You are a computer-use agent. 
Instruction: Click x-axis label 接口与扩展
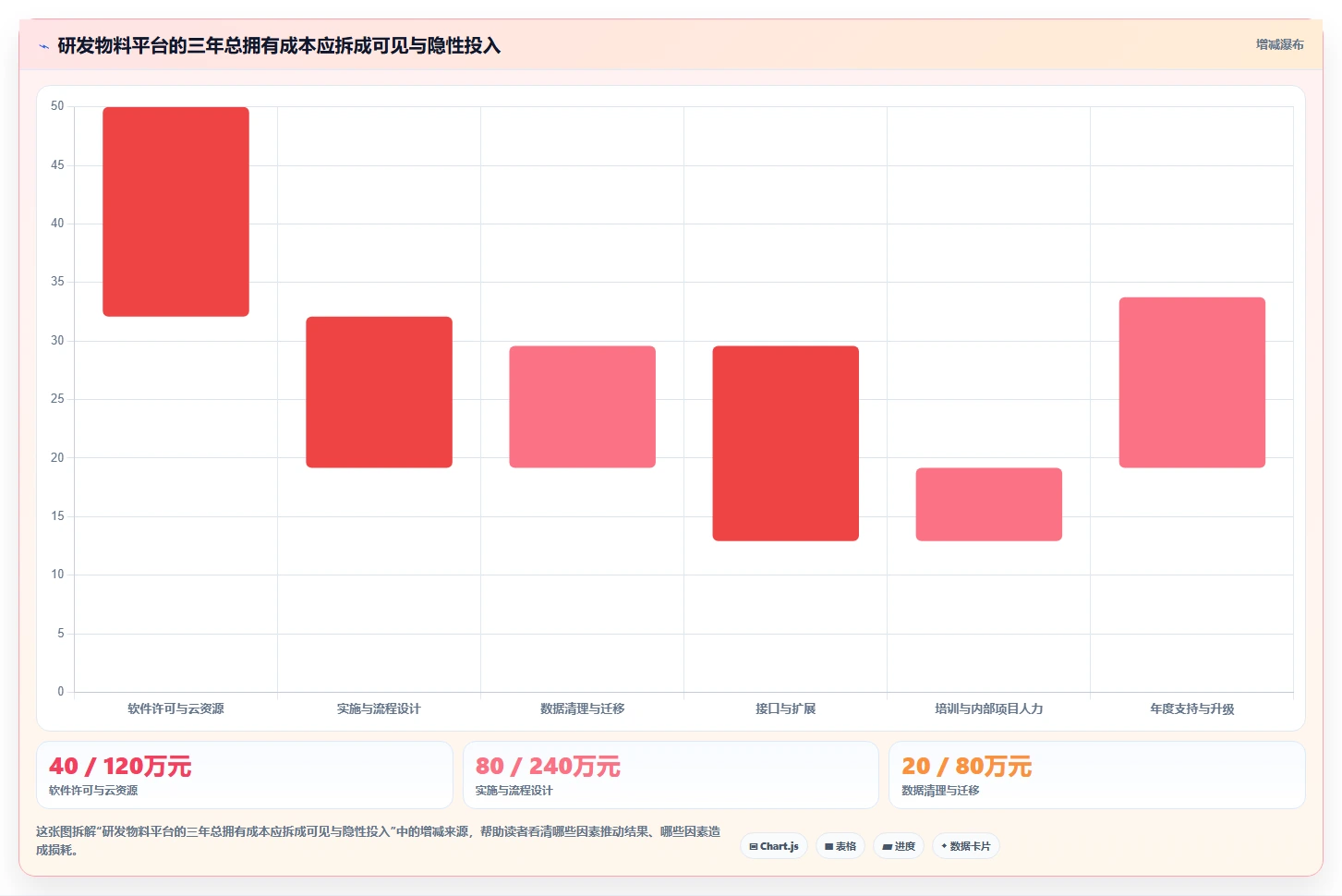[785, 708]
